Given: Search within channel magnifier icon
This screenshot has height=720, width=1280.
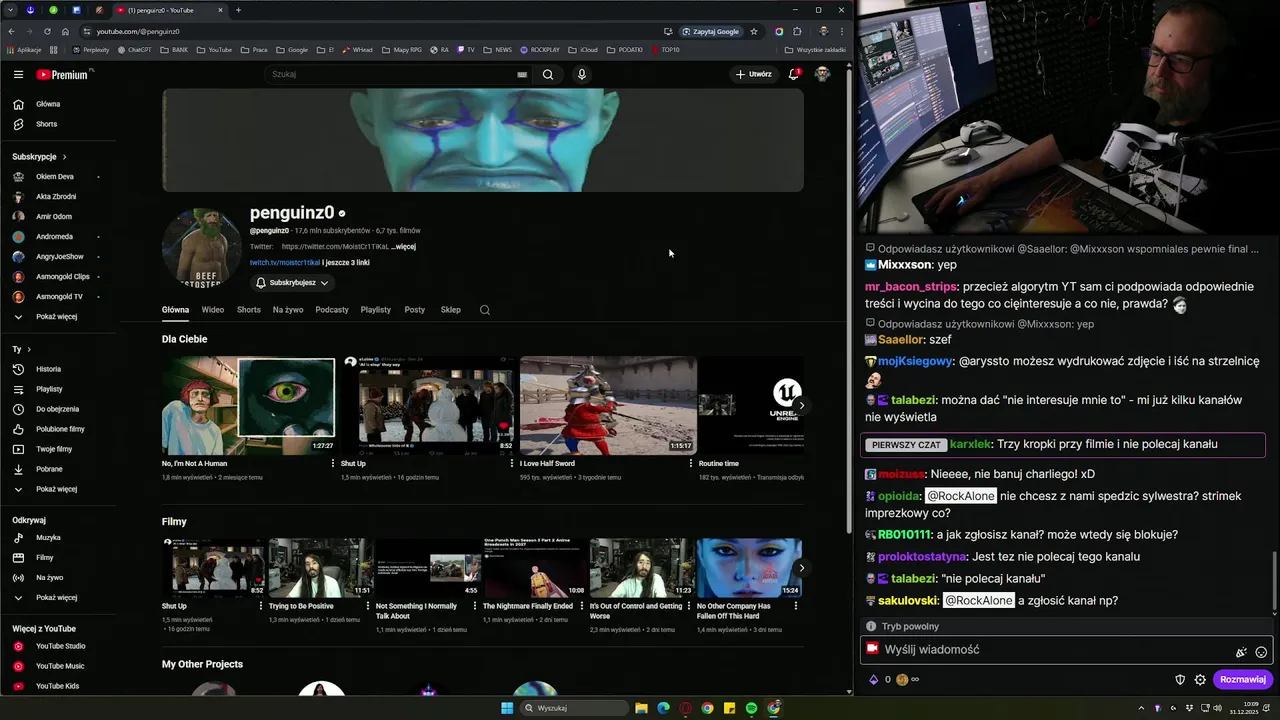Looking at the screenshot, I should click(485, 310).
